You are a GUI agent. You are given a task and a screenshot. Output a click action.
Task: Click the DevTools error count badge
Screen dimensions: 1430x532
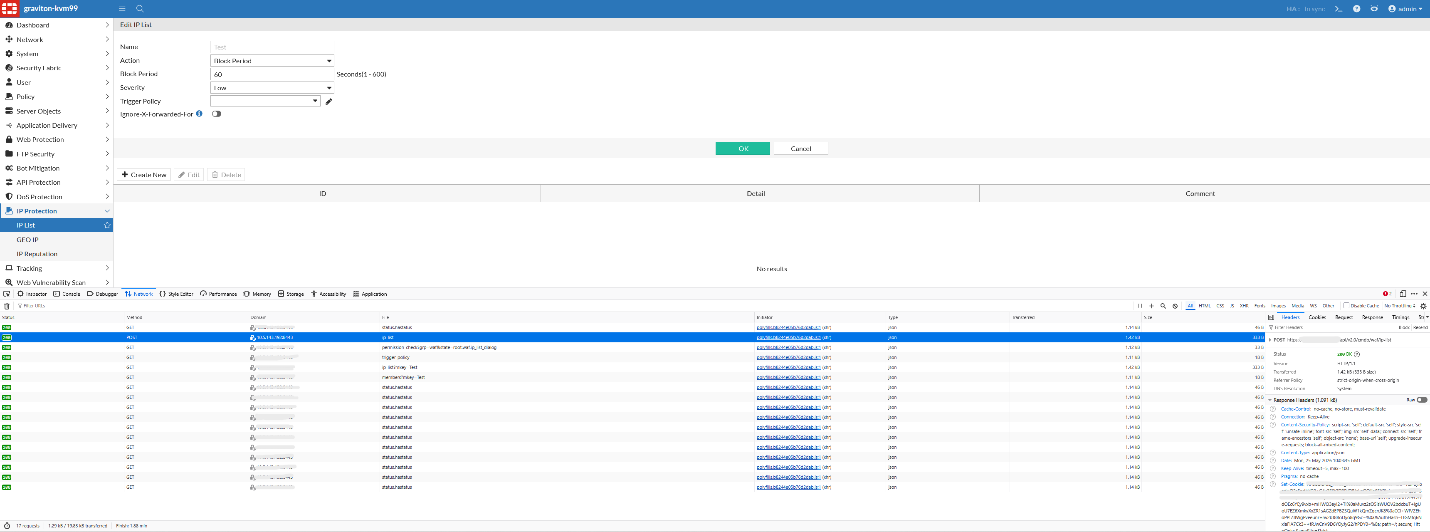click(x=1387, y=293)
